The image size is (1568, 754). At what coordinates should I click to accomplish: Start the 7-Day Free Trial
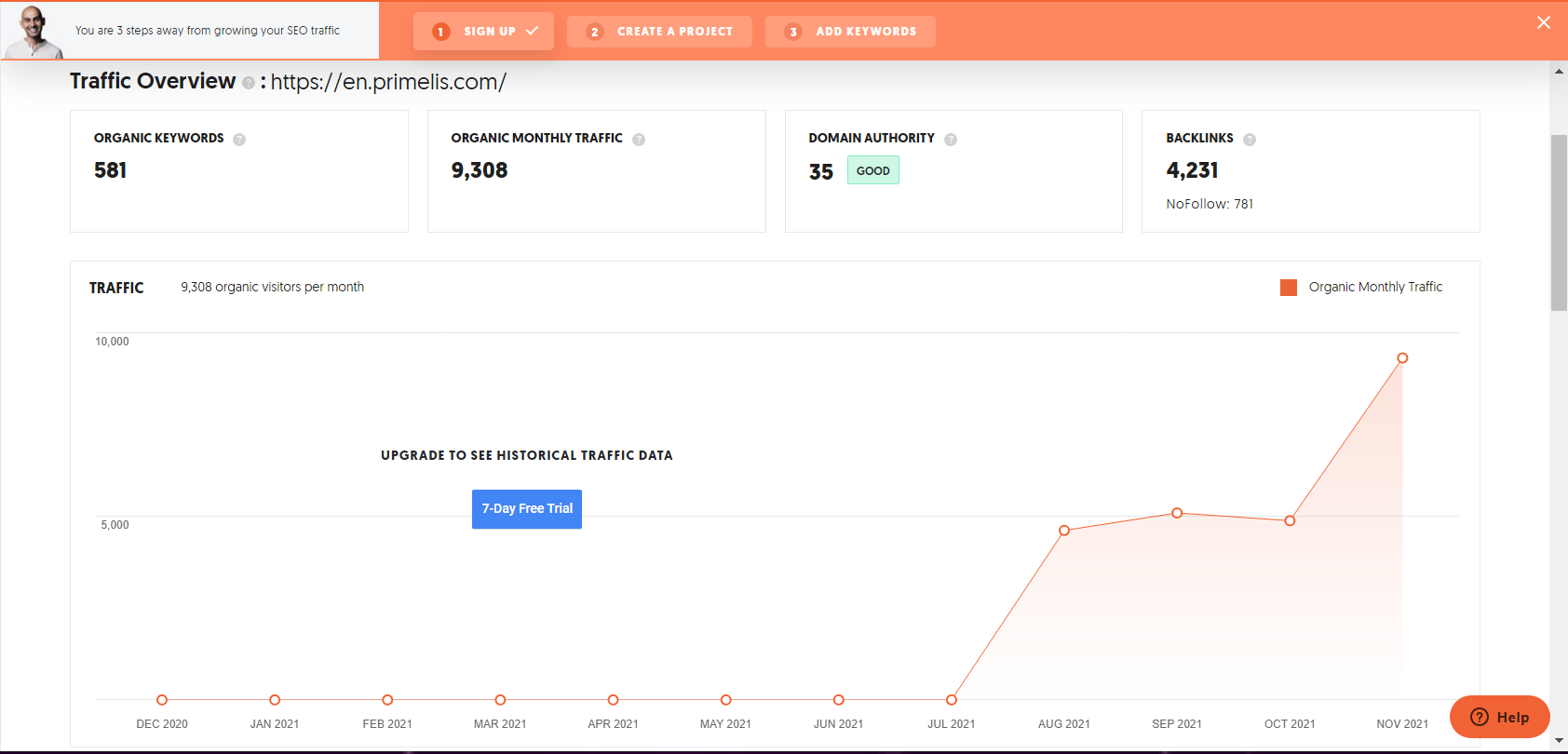click(527, 509)
